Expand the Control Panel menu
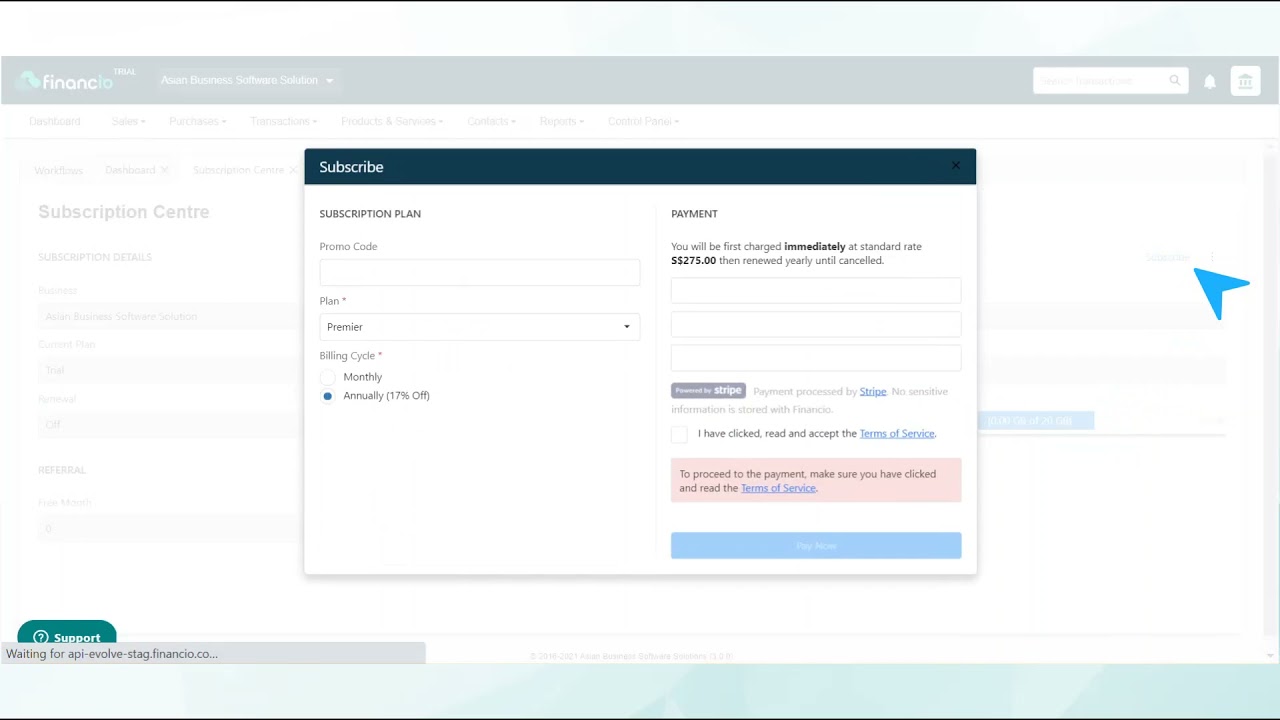 tap(643, 121)
